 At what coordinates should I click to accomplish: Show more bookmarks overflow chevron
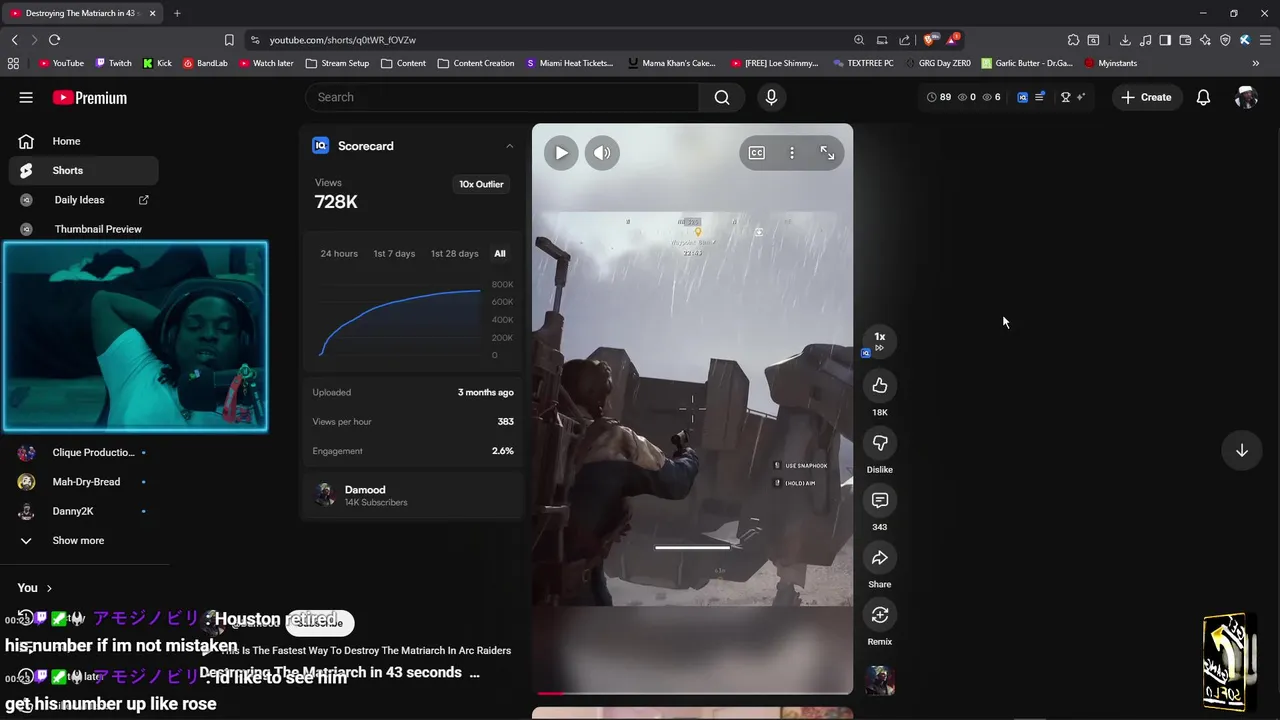tap(1256, 63)
